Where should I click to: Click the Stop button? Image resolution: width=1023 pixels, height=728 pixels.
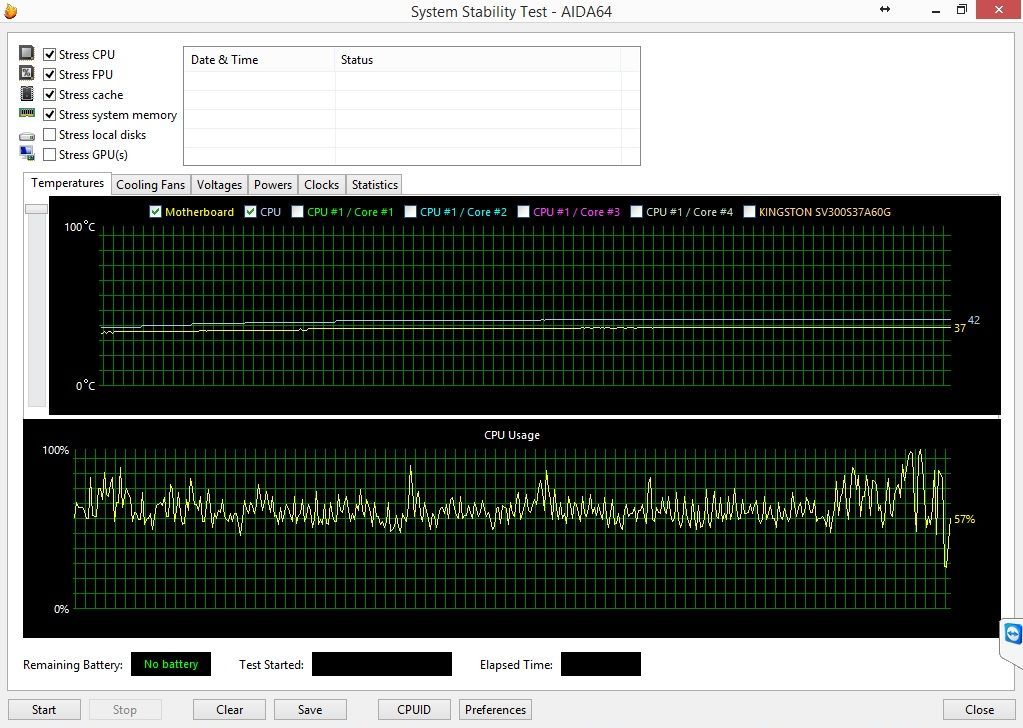[125, 709]
